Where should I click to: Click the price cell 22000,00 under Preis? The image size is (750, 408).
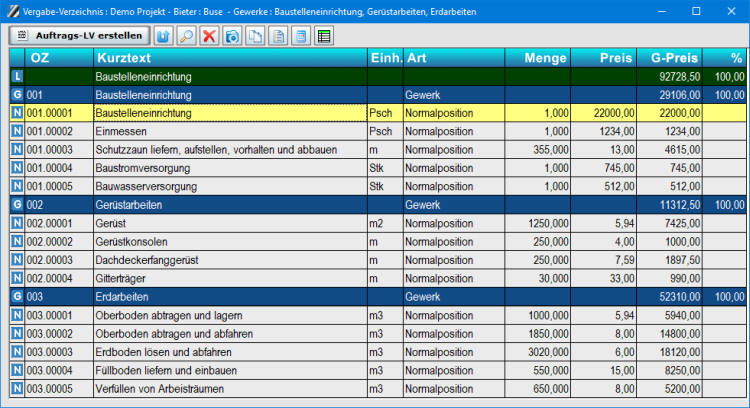[604, 113]
